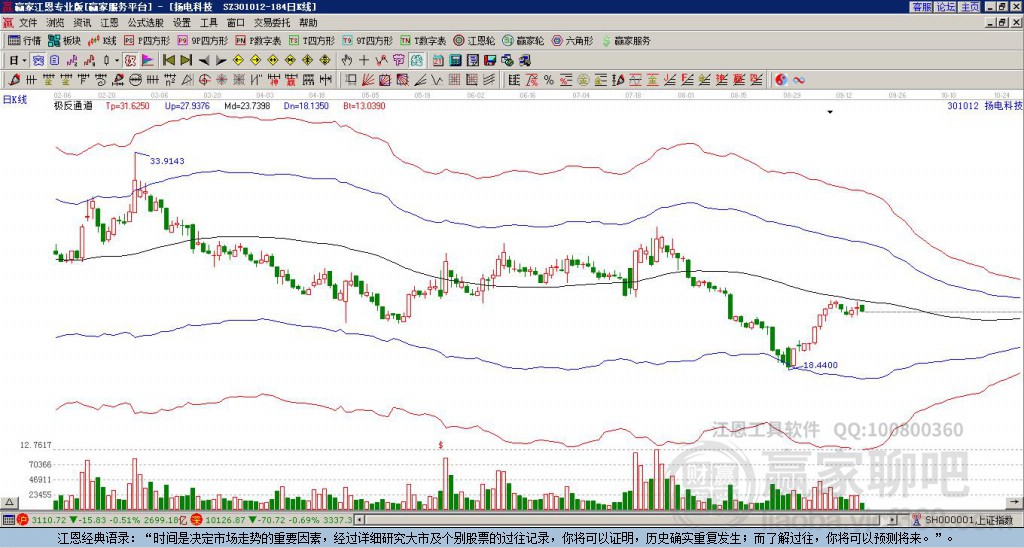Click the 3110.72 index value in status bar
Image resolution: width=1024 pixels, height=548 pixels.
click(50, 520)
